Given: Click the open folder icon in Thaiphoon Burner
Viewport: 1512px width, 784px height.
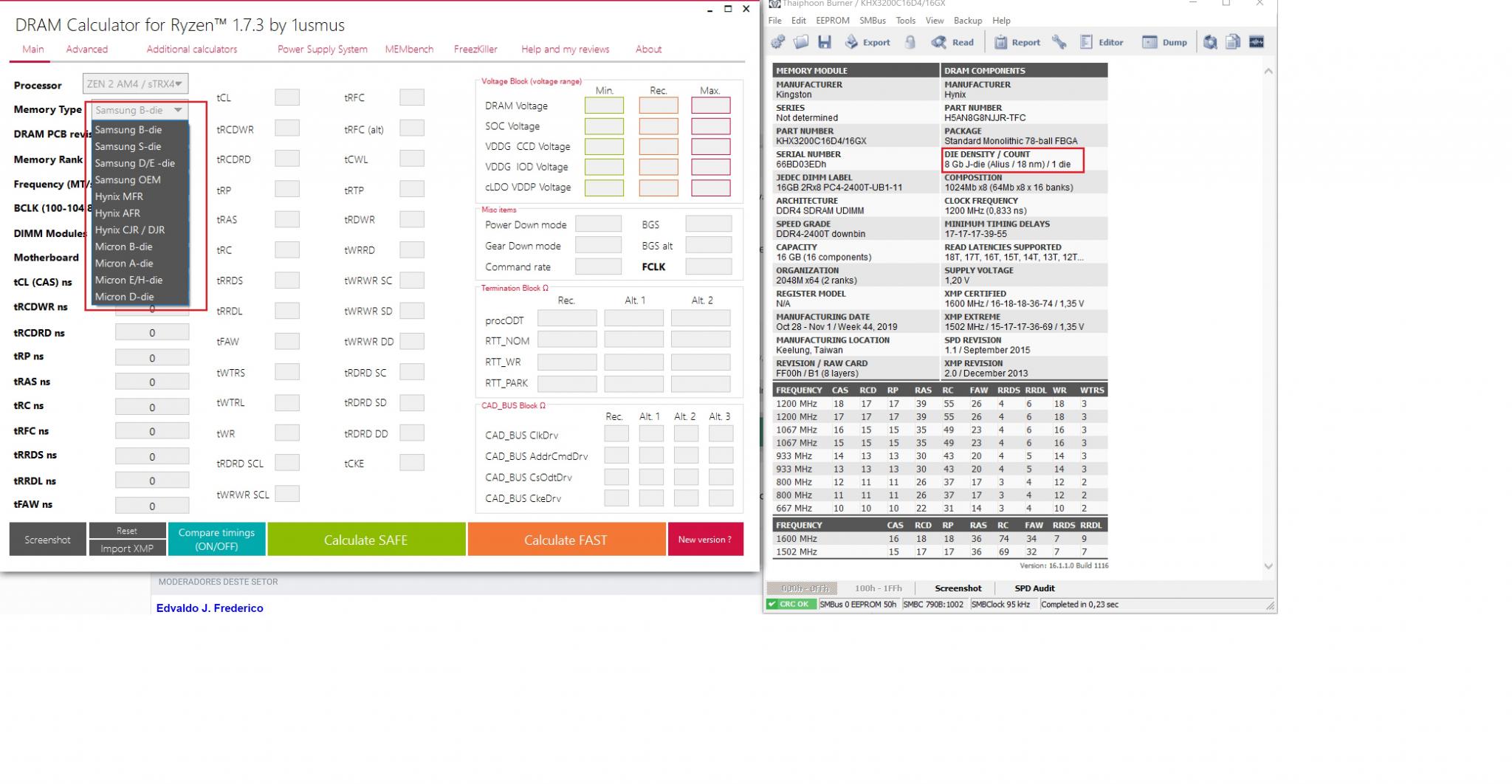Looking at the screenshot, I should click(x=801, y=42).
